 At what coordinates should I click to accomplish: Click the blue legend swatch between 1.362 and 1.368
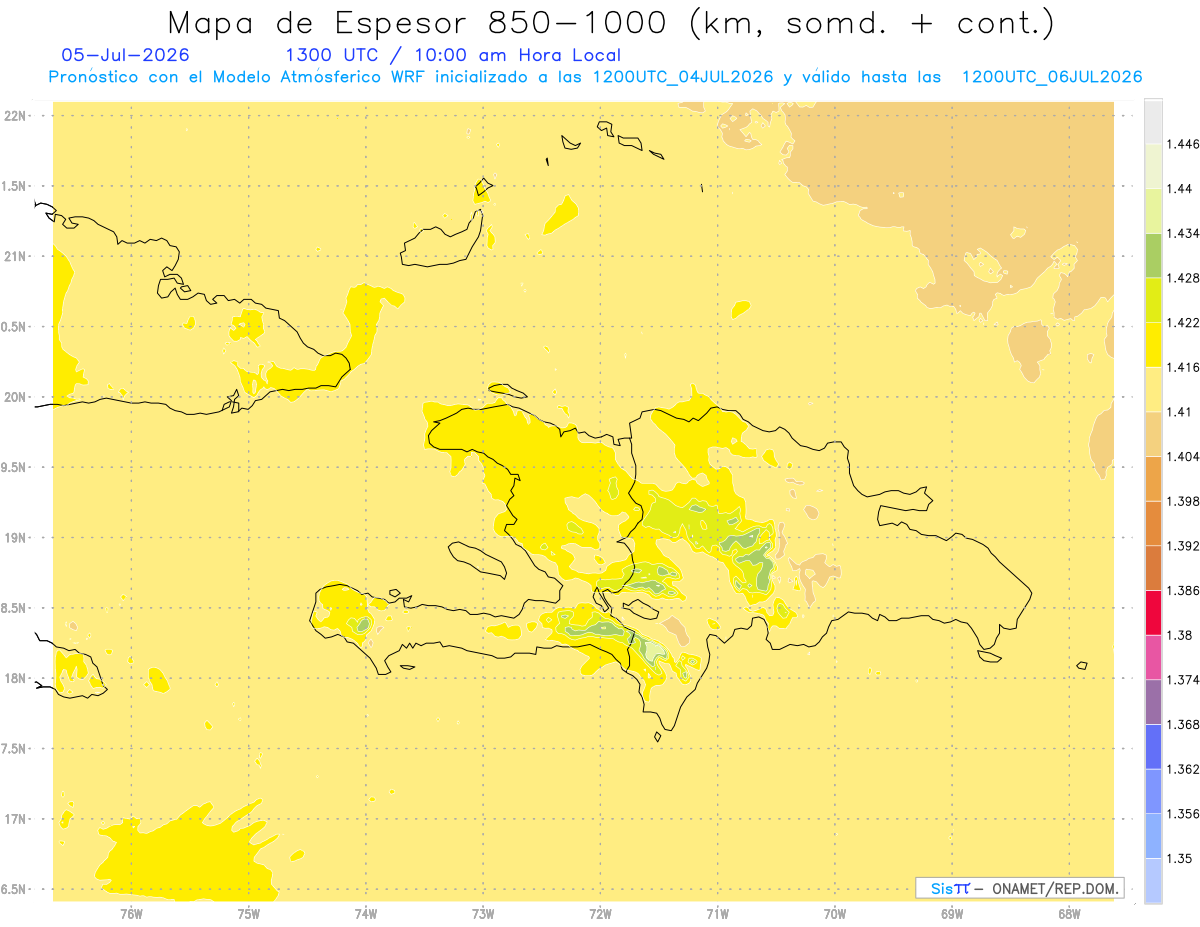pos(1153,746)
